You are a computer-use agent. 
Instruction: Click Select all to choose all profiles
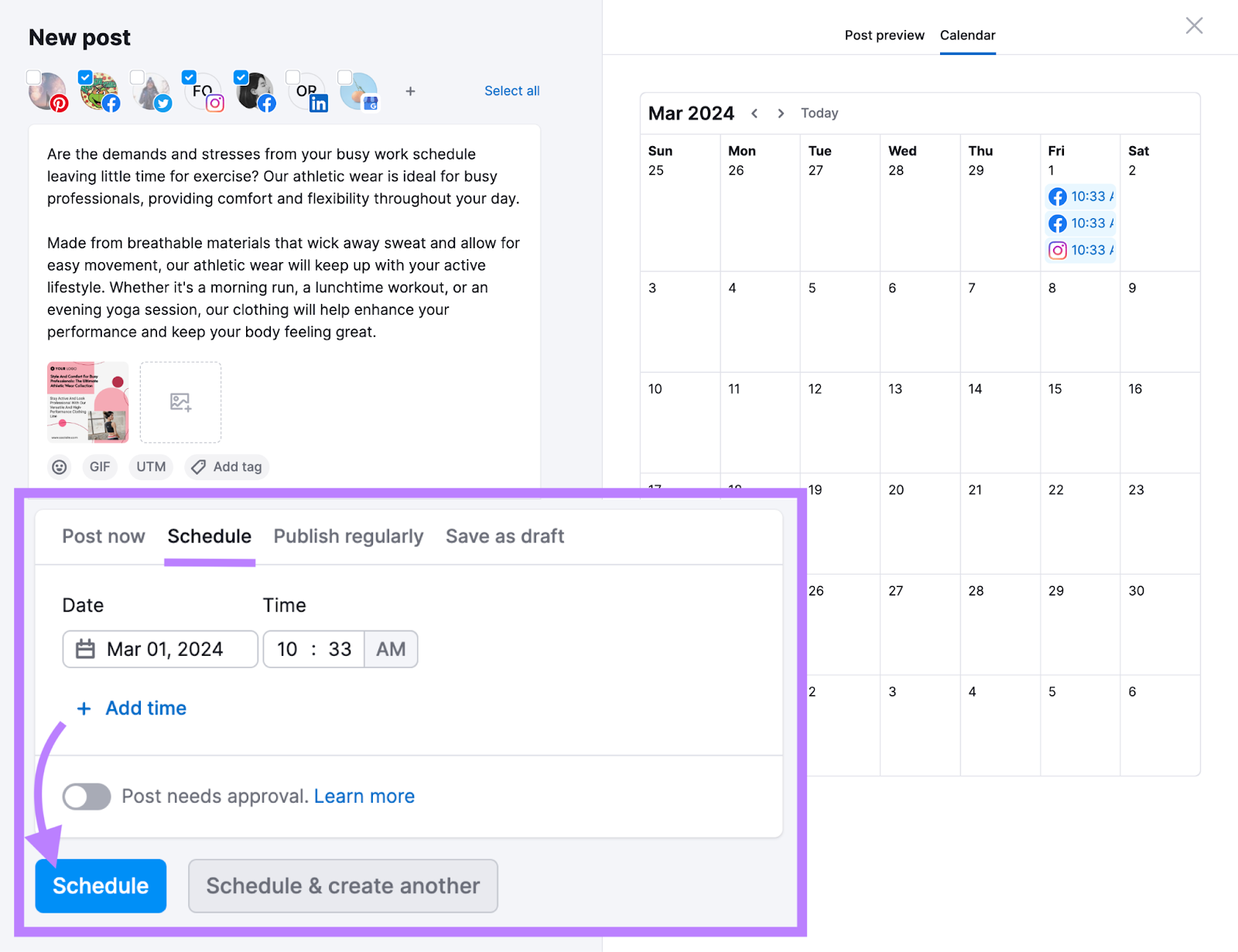click(511, 90)
